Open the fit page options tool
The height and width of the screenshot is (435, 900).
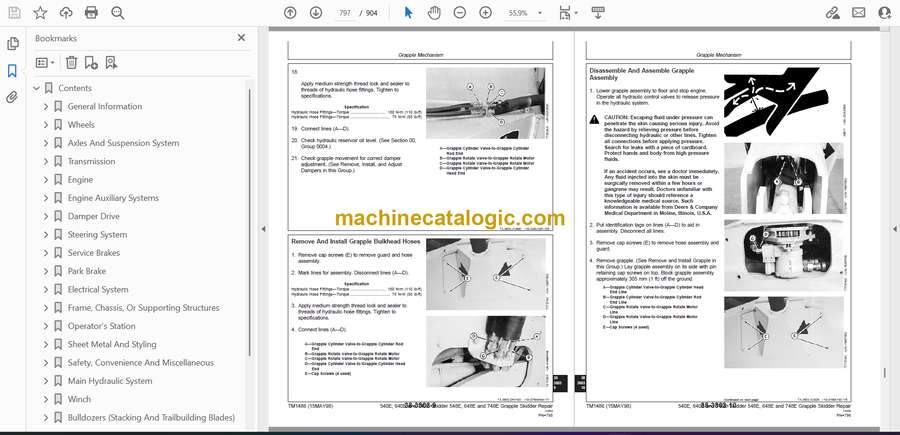coord(567,13)
